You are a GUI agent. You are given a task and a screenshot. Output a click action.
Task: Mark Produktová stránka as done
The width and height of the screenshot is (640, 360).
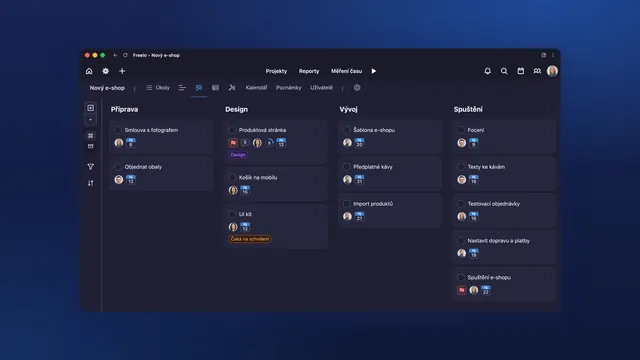pos(232,130)
